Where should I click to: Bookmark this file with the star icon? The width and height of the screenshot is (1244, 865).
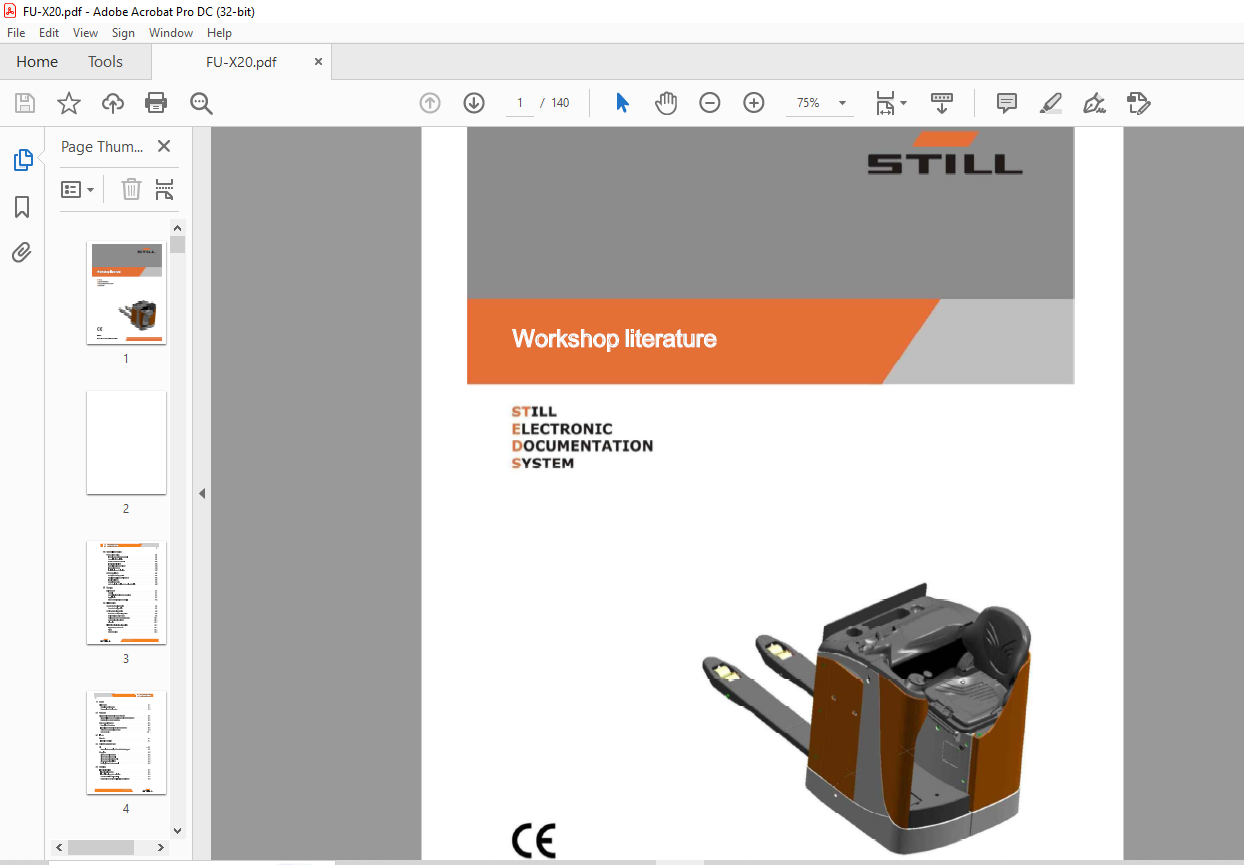(x=69, y=103)
